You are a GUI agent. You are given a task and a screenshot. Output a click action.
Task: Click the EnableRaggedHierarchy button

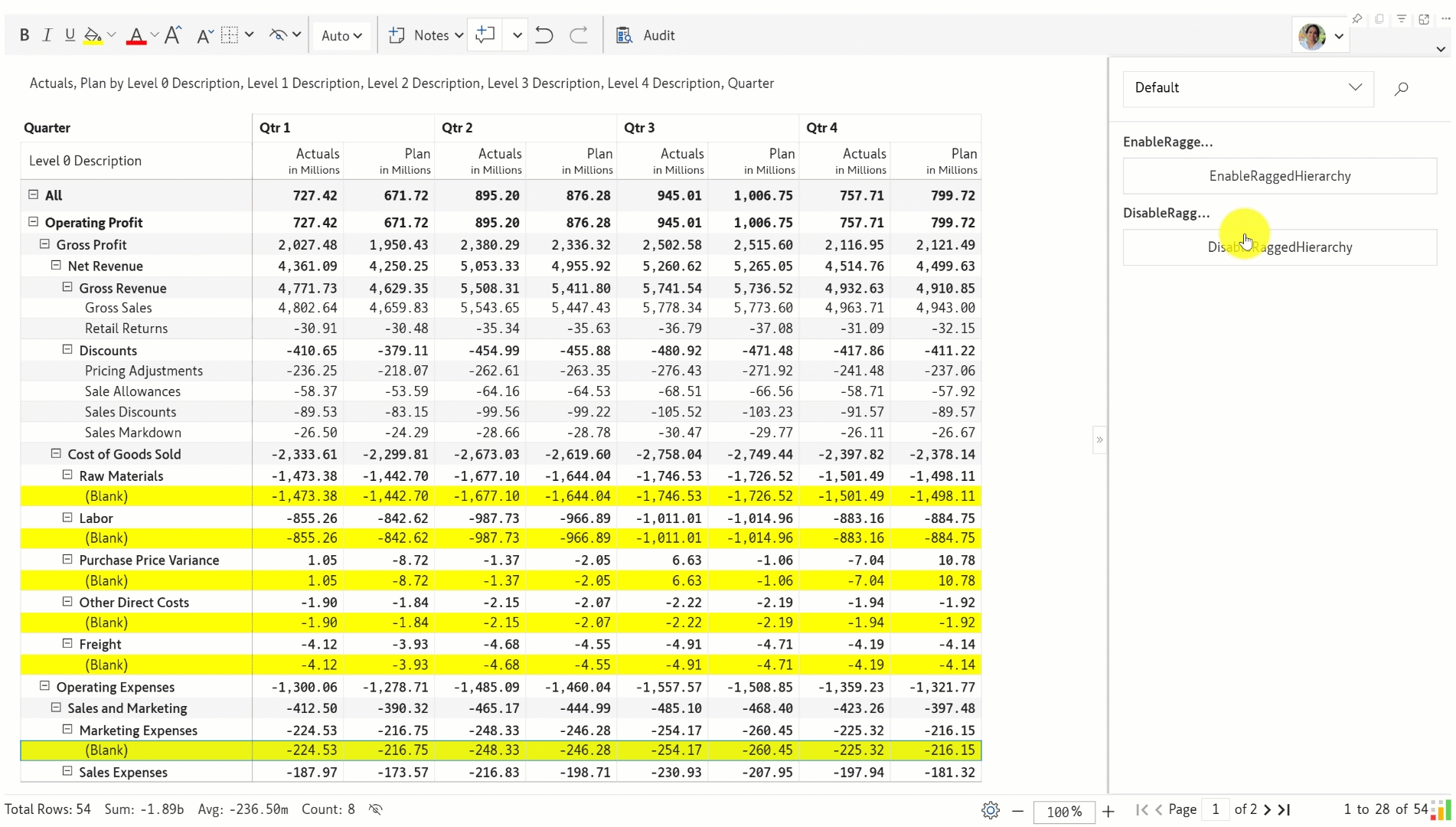click(x=1279, y=176)
